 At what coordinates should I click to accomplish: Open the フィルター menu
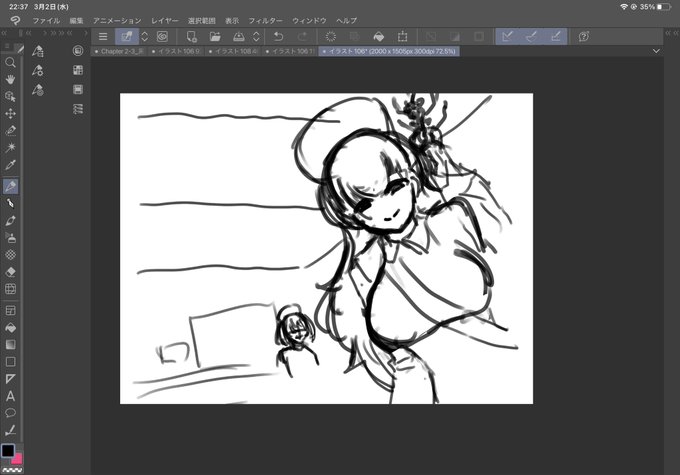click(x=265, y=20)
